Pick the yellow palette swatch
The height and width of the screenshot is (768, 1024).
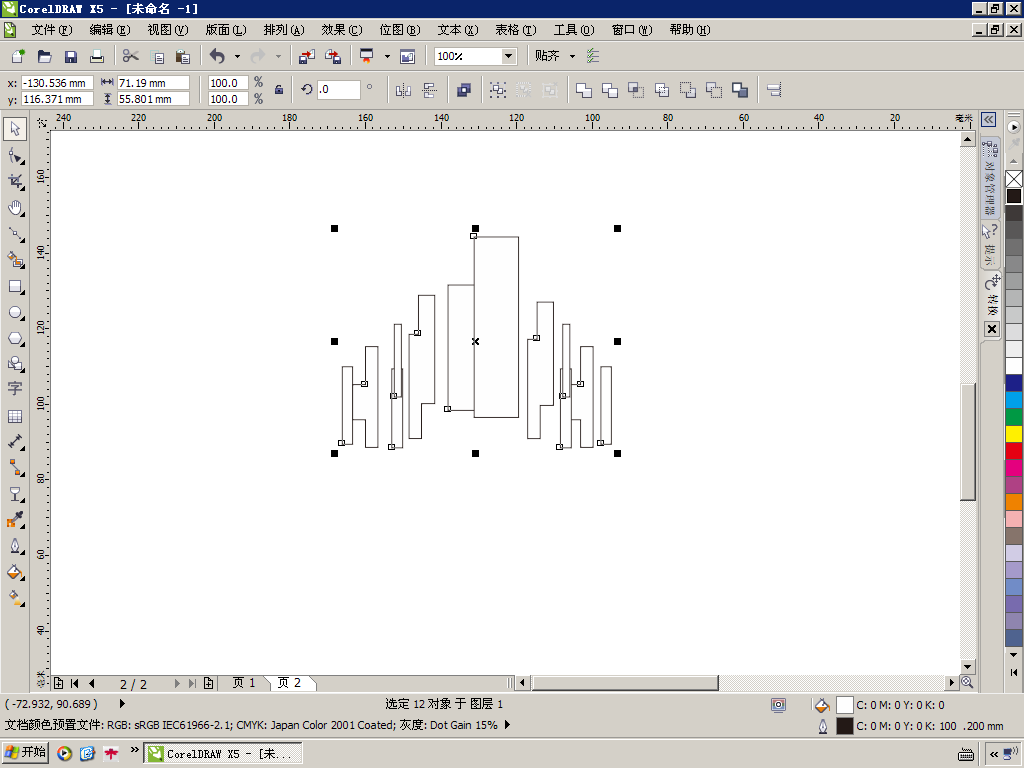point(1014,434)
